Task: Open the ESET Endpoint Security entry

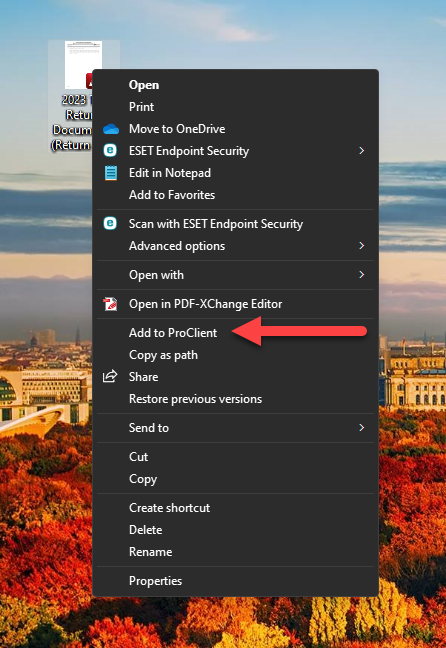Action: point(235,151)
